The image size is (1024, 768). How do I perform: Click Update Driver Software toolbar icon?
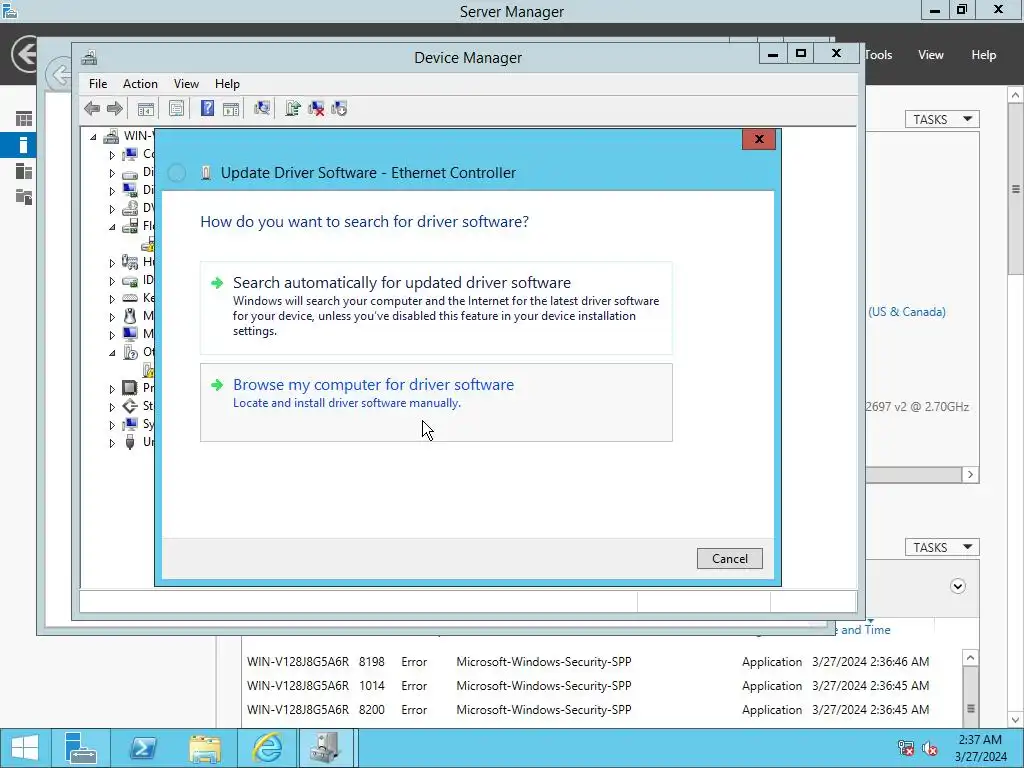tap(293, 108)
